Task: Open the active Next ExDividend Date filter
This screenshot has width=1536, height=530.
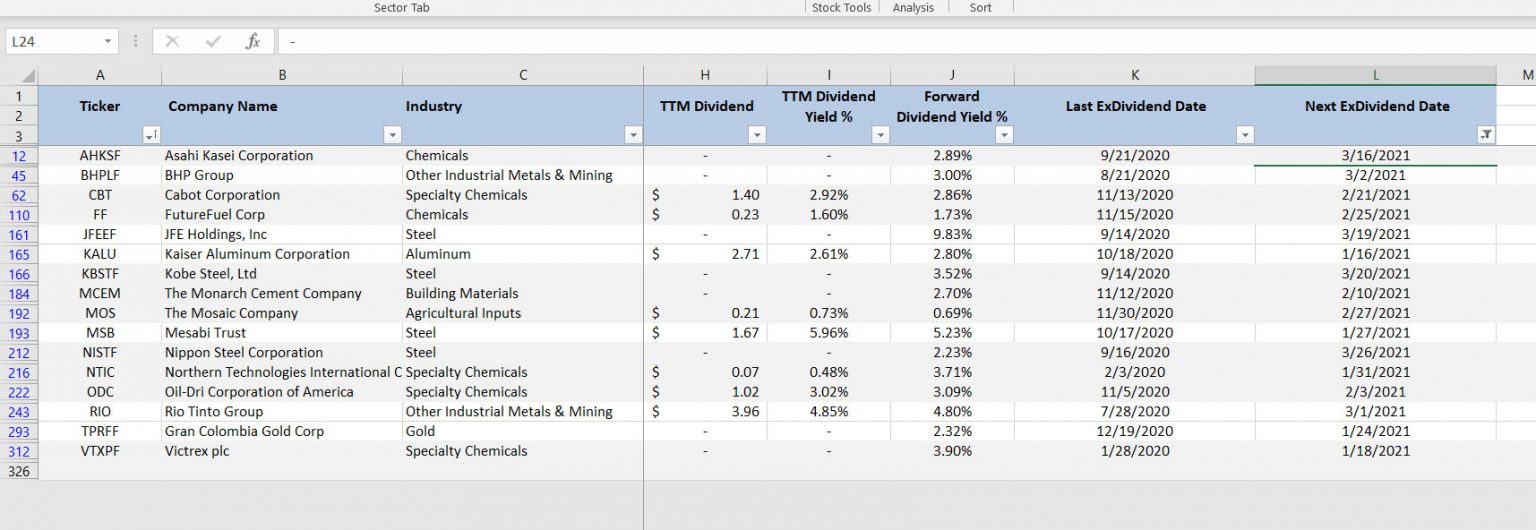Action: point(1486,135)
